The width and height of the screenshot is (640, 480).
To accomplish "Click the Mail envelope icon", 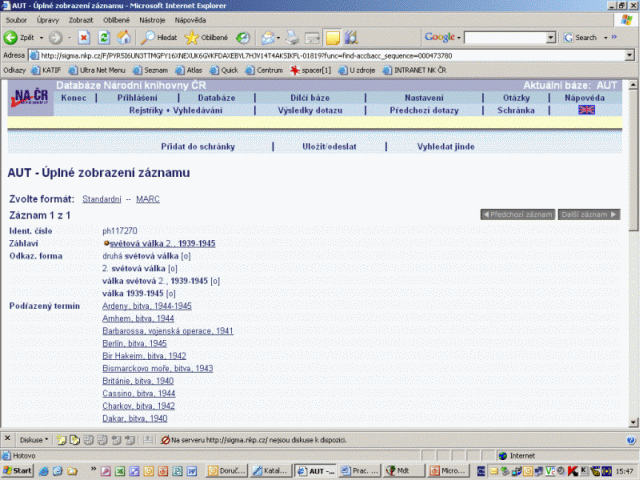I will pos(268,38).
